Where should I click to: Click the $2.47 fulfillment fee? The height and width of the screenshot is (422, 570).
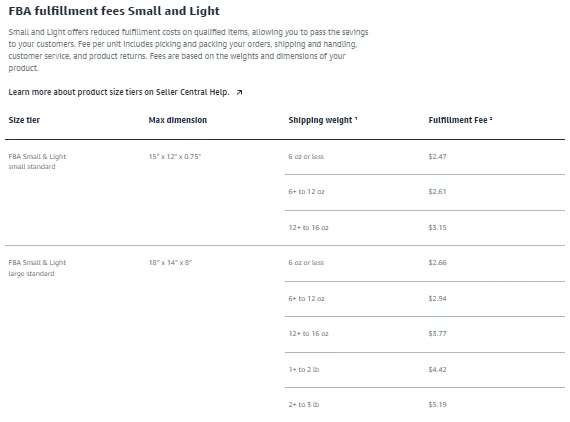click(x=437, y=157)
